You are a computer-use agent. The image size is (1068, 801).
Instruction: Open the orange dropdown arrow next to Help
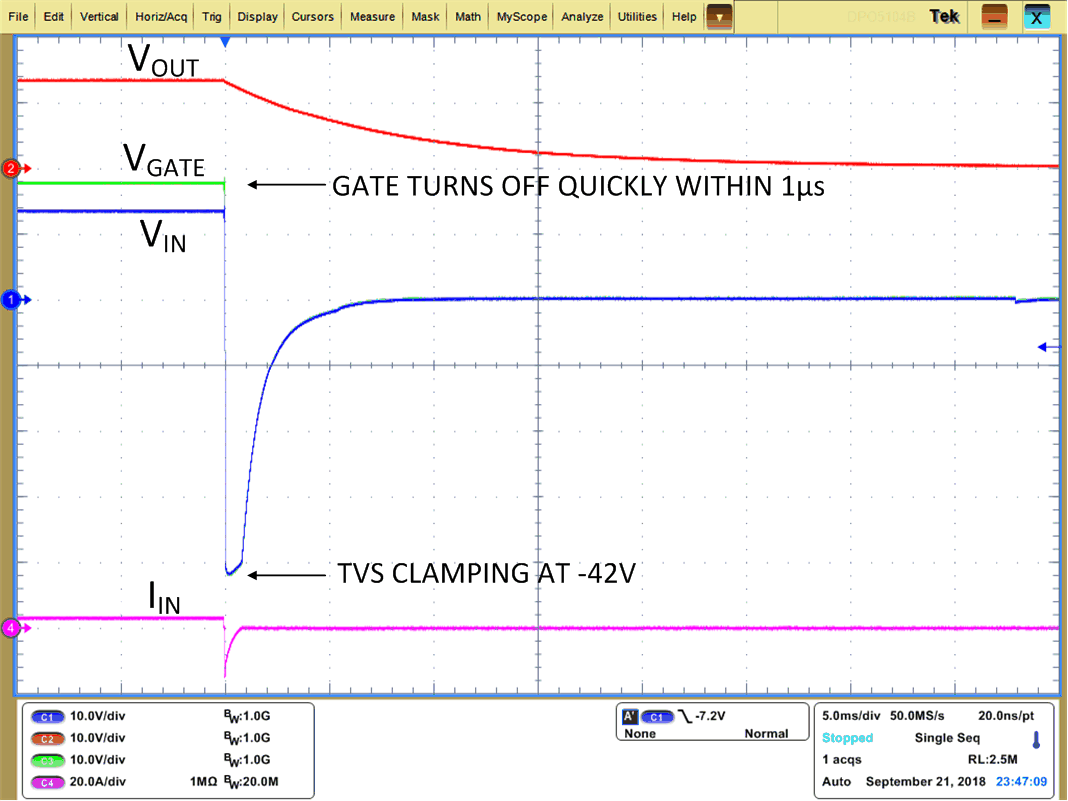click(718, 16)
